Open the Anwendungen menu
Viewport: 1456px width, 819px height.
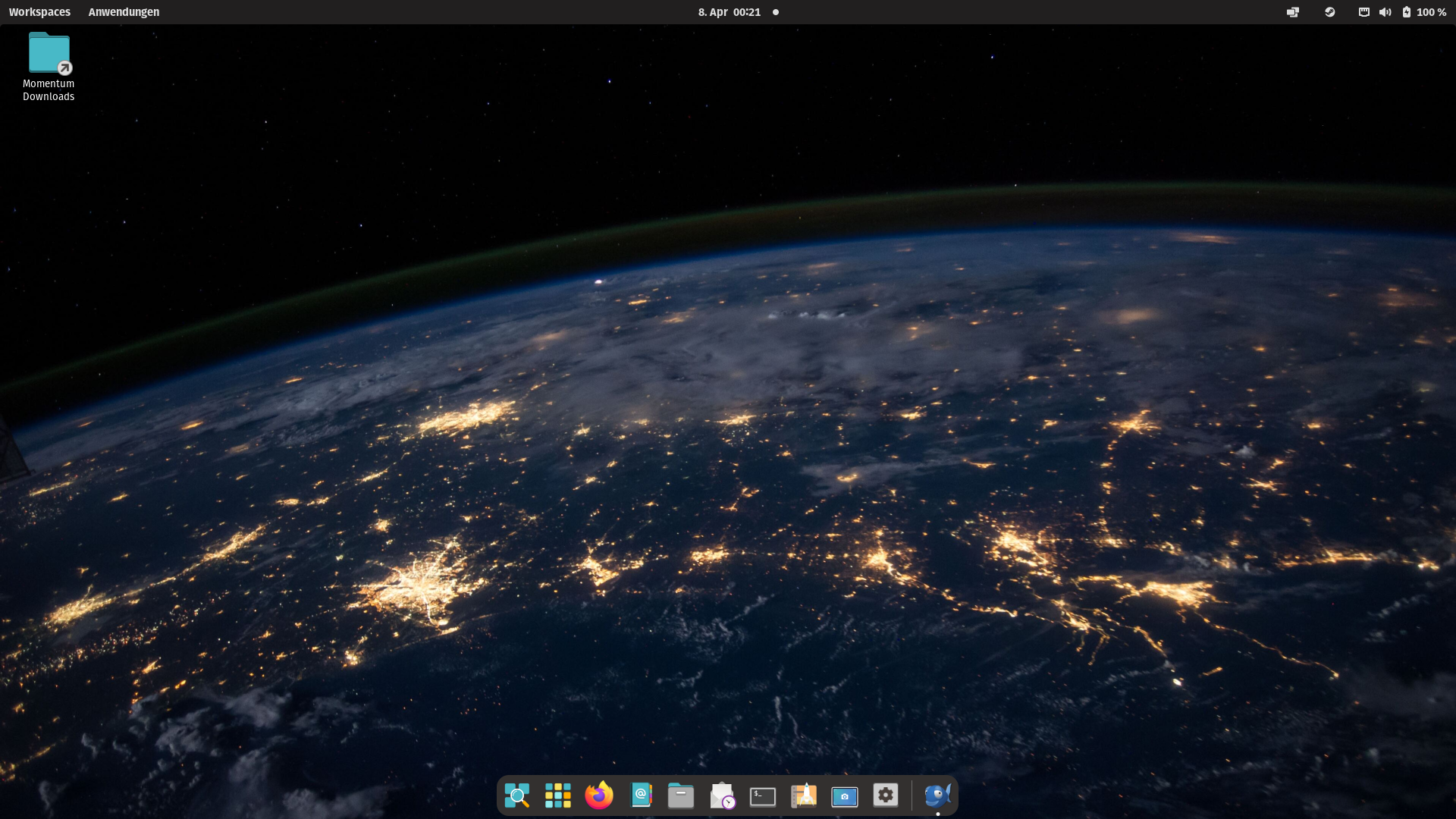tap(124, 12)
